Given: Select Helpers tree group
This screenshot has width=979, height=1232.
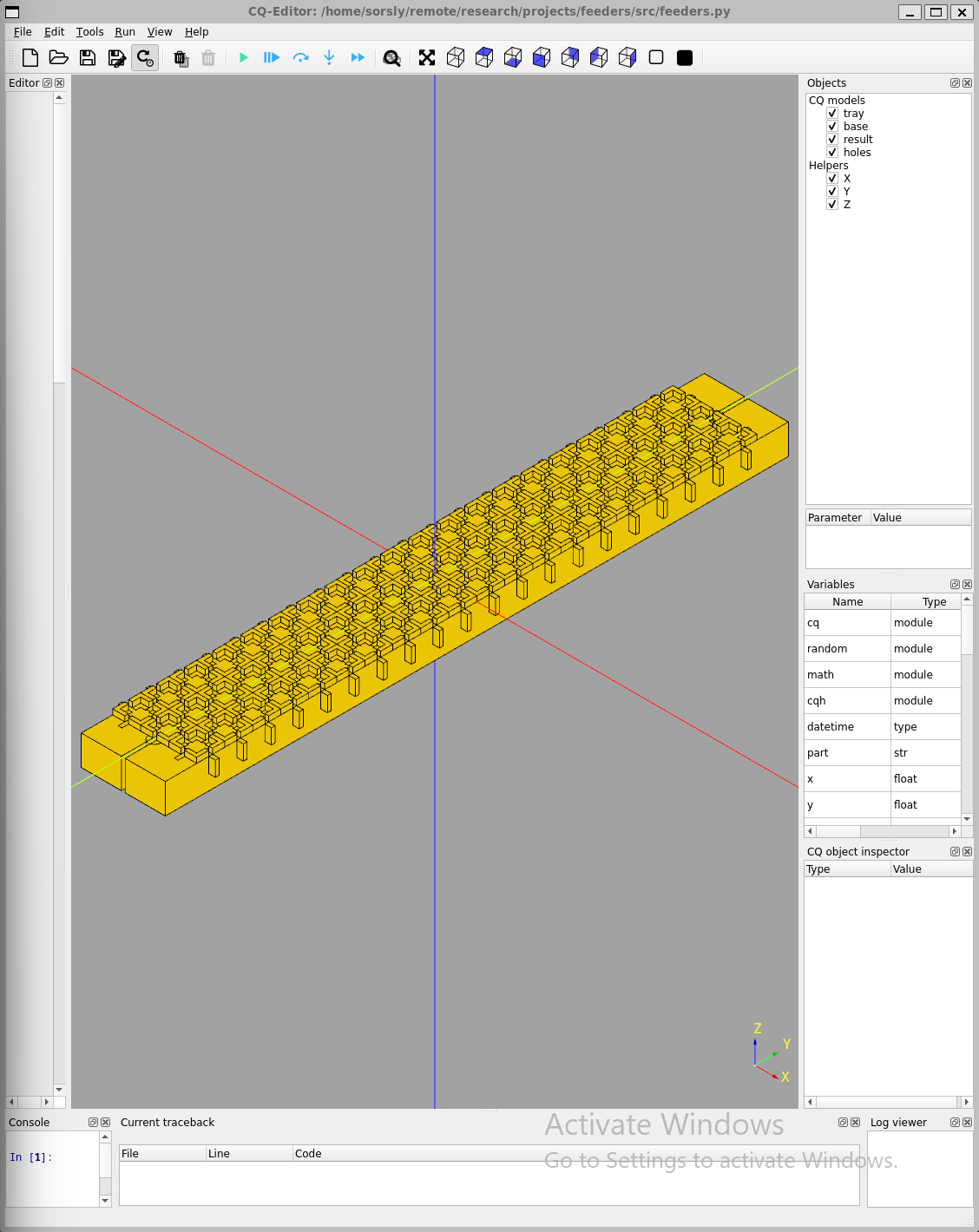Looking at the screenshot, I should coord(829,166).
